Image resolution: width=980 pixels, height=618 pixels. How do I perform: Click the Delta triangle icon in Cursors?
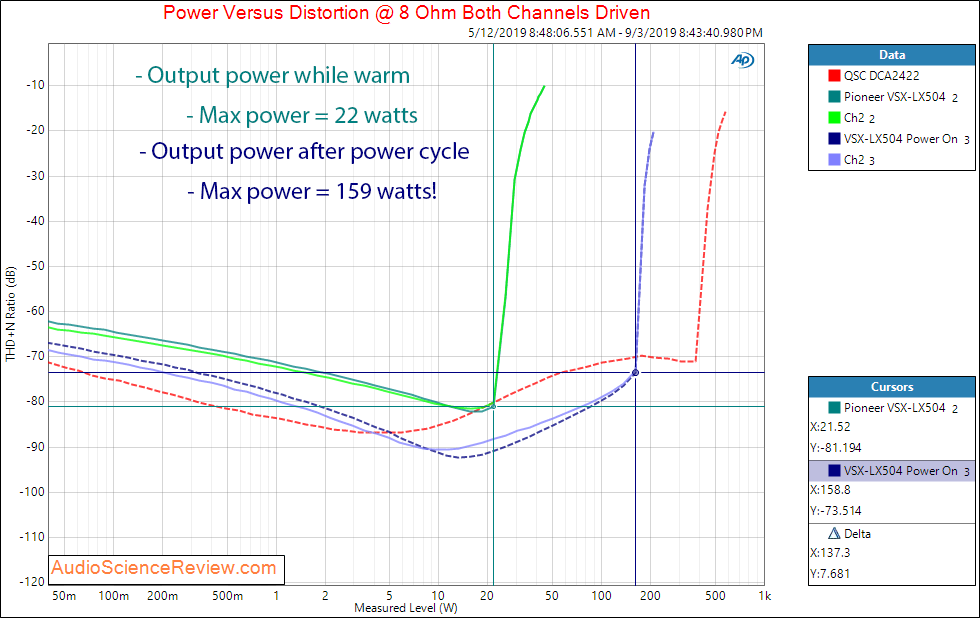coord(834,534)
